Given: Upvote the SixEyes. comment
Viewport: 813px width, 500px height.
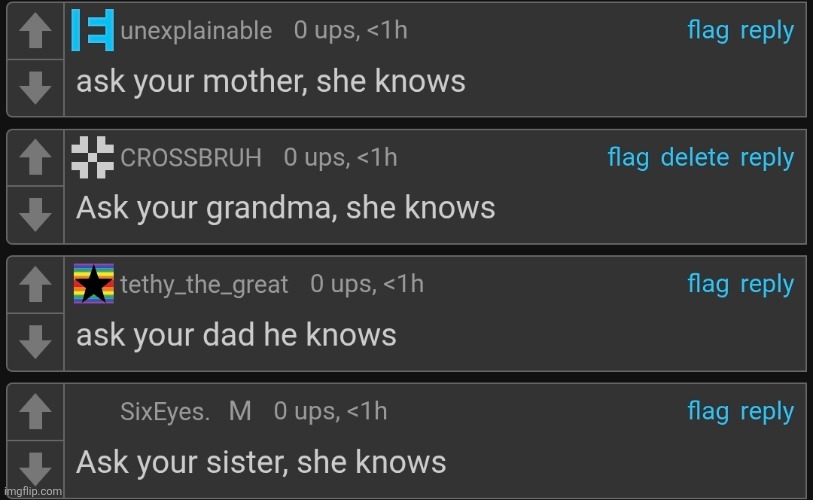Looking at the screenshot, I should pyautogui.click(x=35, y=411).
